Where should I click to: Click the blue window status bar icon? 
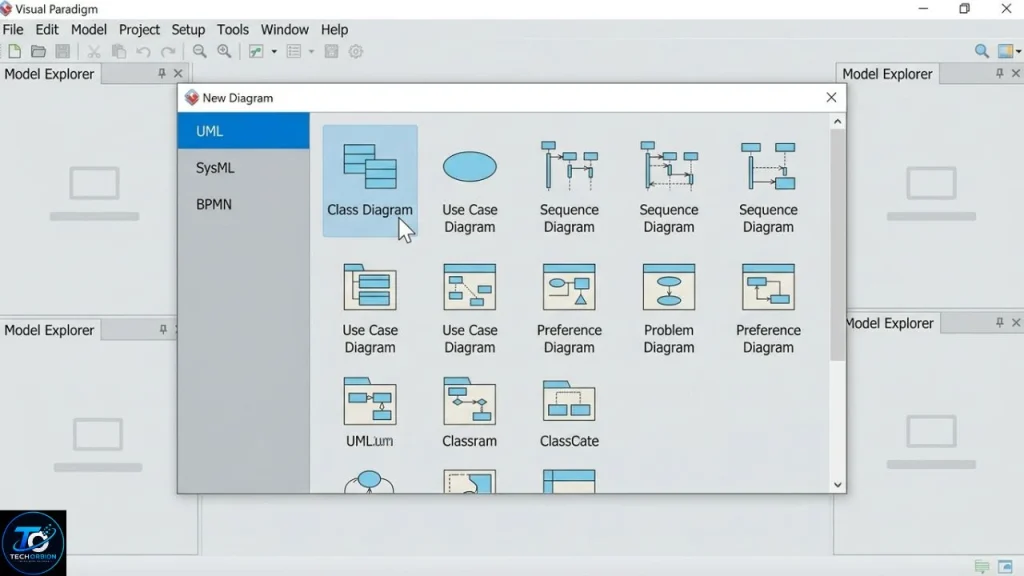(1005, 566)
